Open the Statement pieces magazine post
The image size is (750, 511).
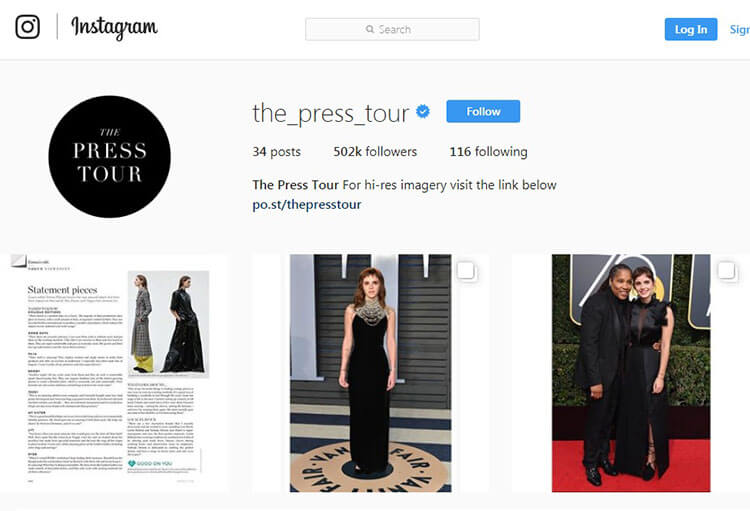coord(113,373)
